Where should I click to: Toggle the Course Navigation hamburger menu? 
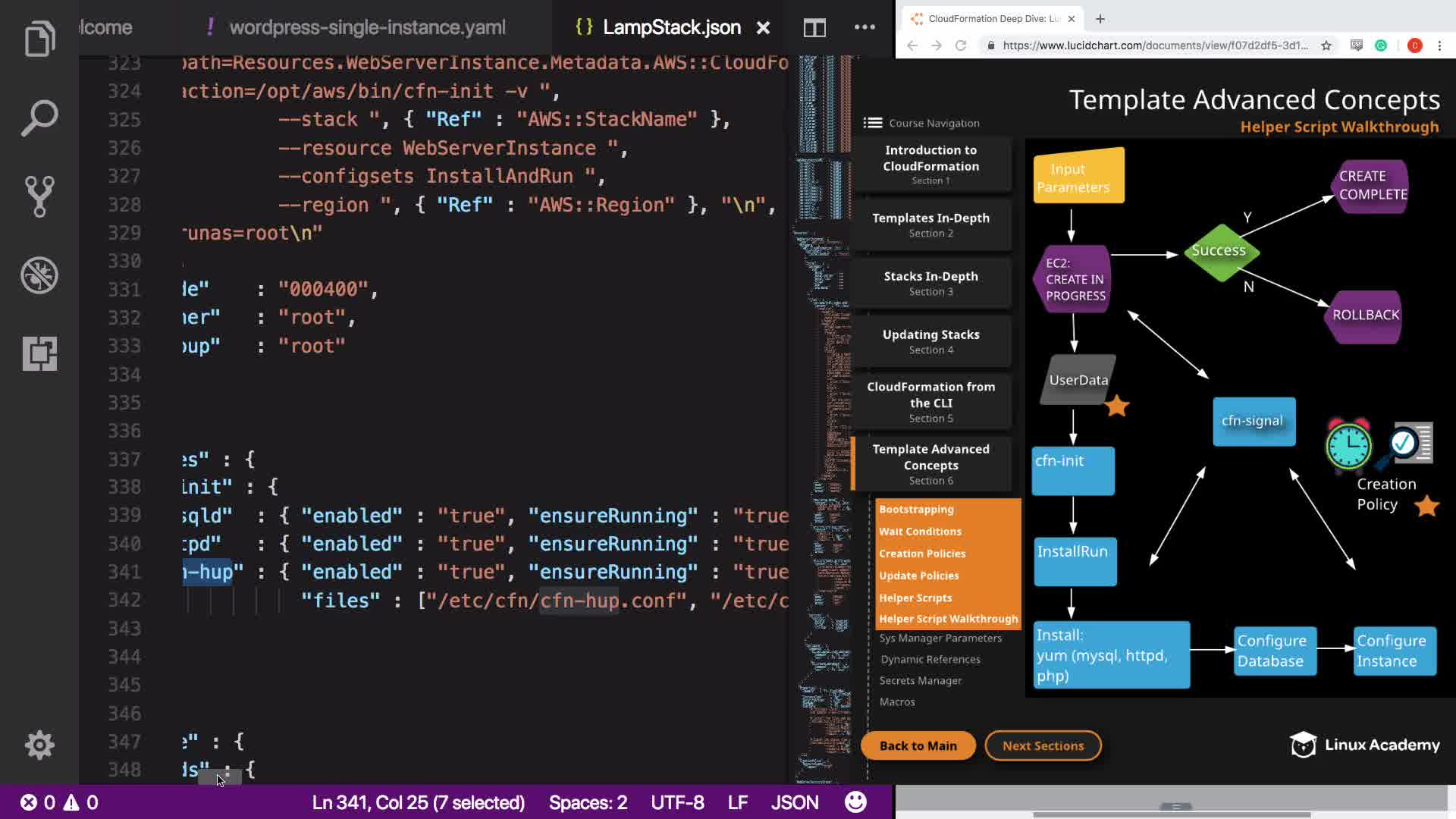click(x=873, y=123)
